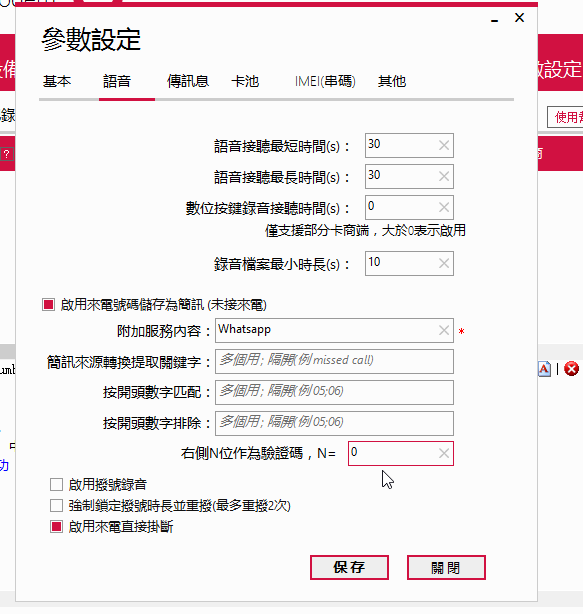Switch to the 卡池 tab
The height and width of the screenshot is (614, 583).
245,81
